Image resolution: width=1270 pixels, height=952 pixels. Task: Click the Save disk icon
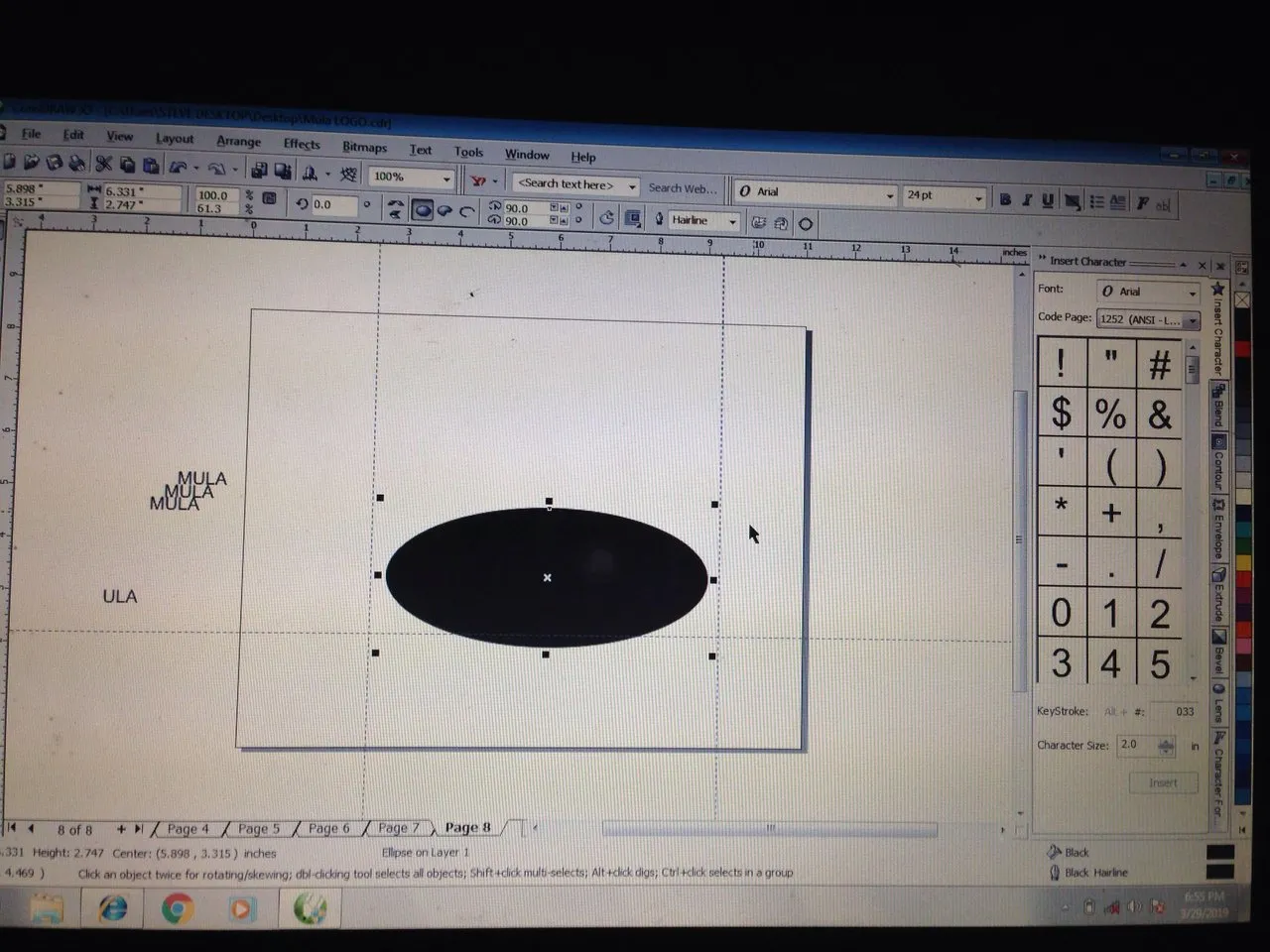55,163
